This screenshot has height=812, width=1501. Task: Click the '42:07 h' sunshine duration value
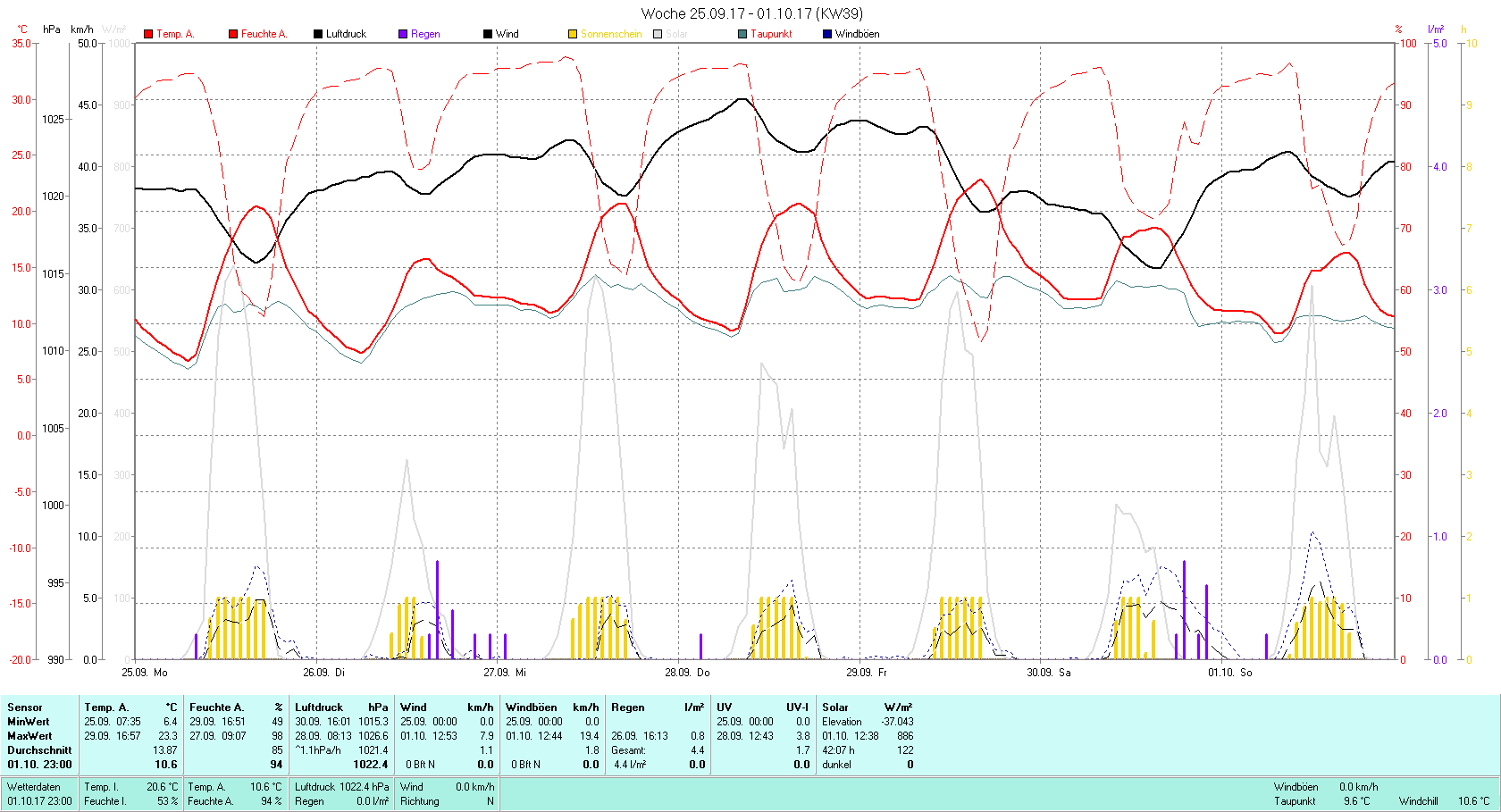[x=838, y=750]
